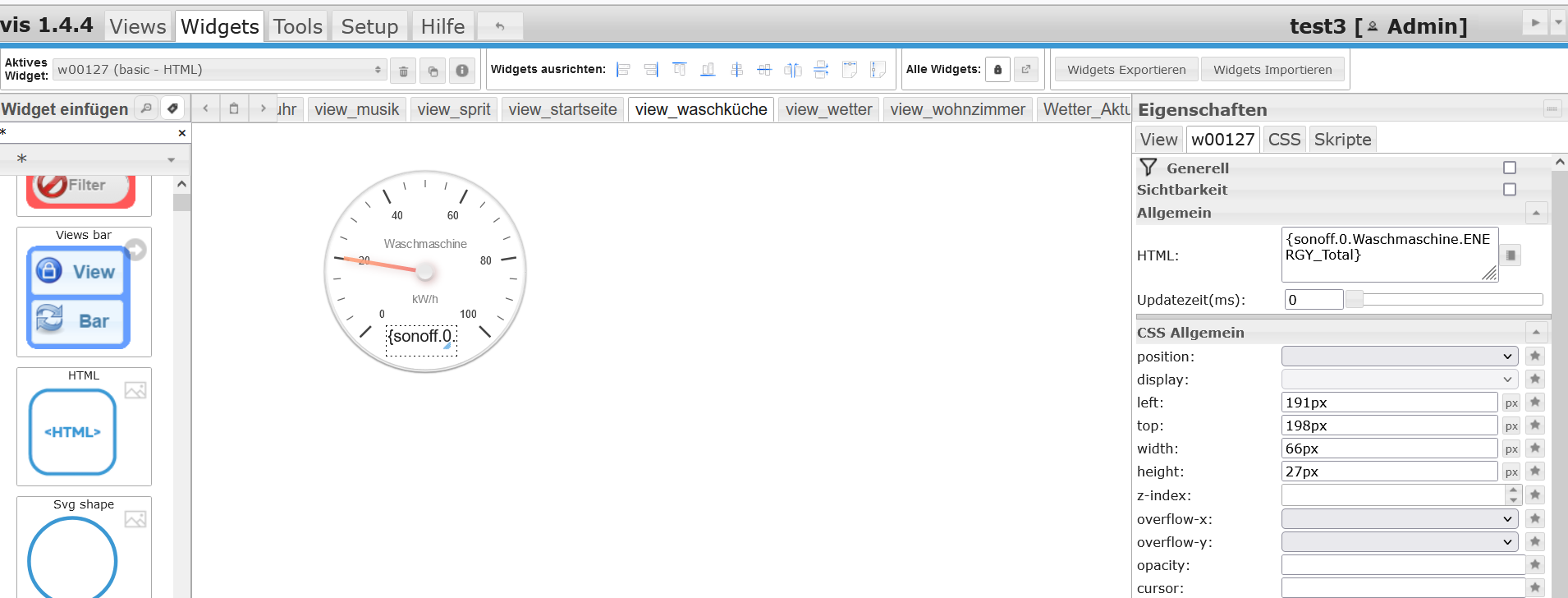The height and width of the screenshot is (598, 1568).
Task: Click the star icon for the width property
Action: click(x=1535, y=448)
